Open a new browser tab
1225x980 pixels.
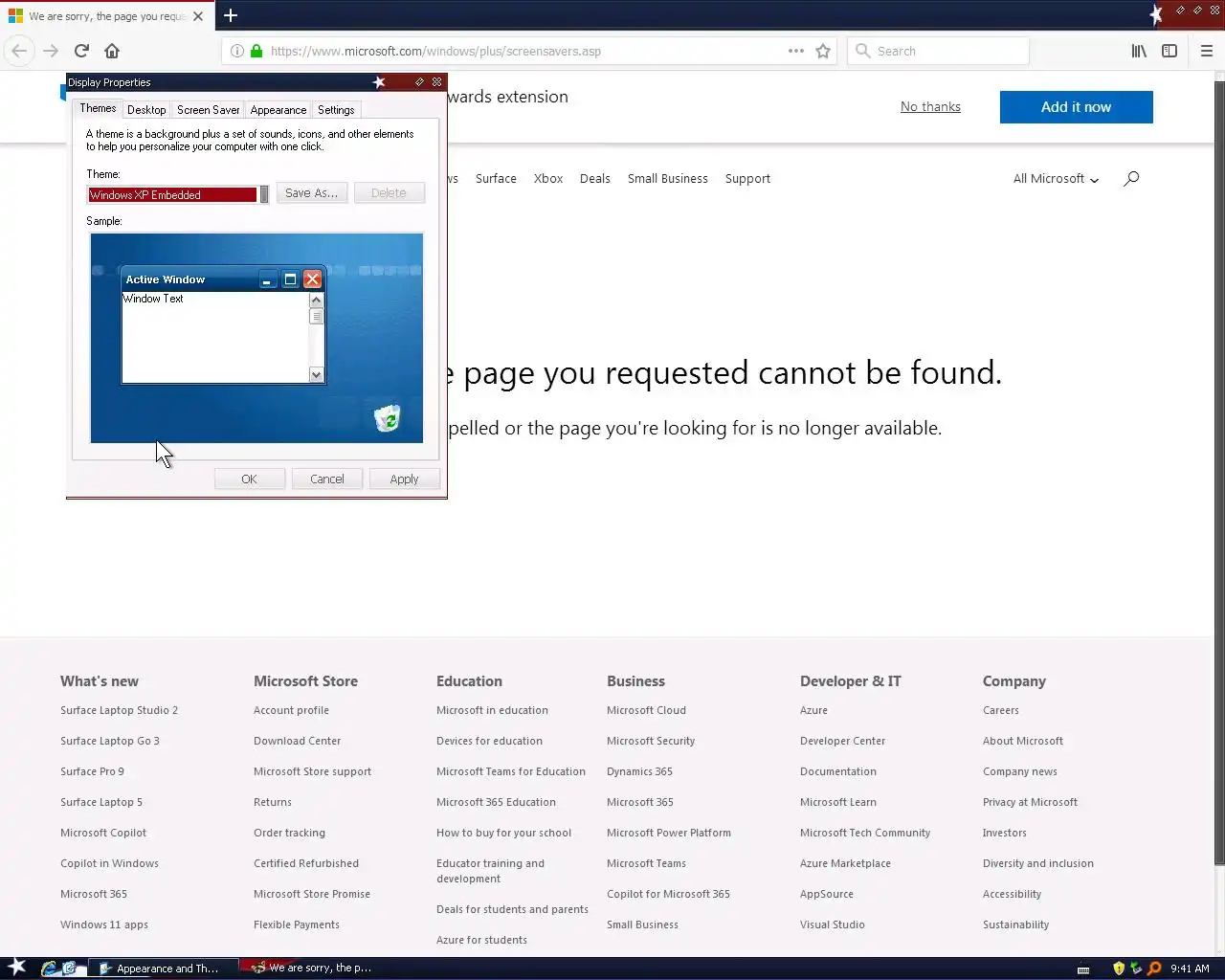(231, 15)
